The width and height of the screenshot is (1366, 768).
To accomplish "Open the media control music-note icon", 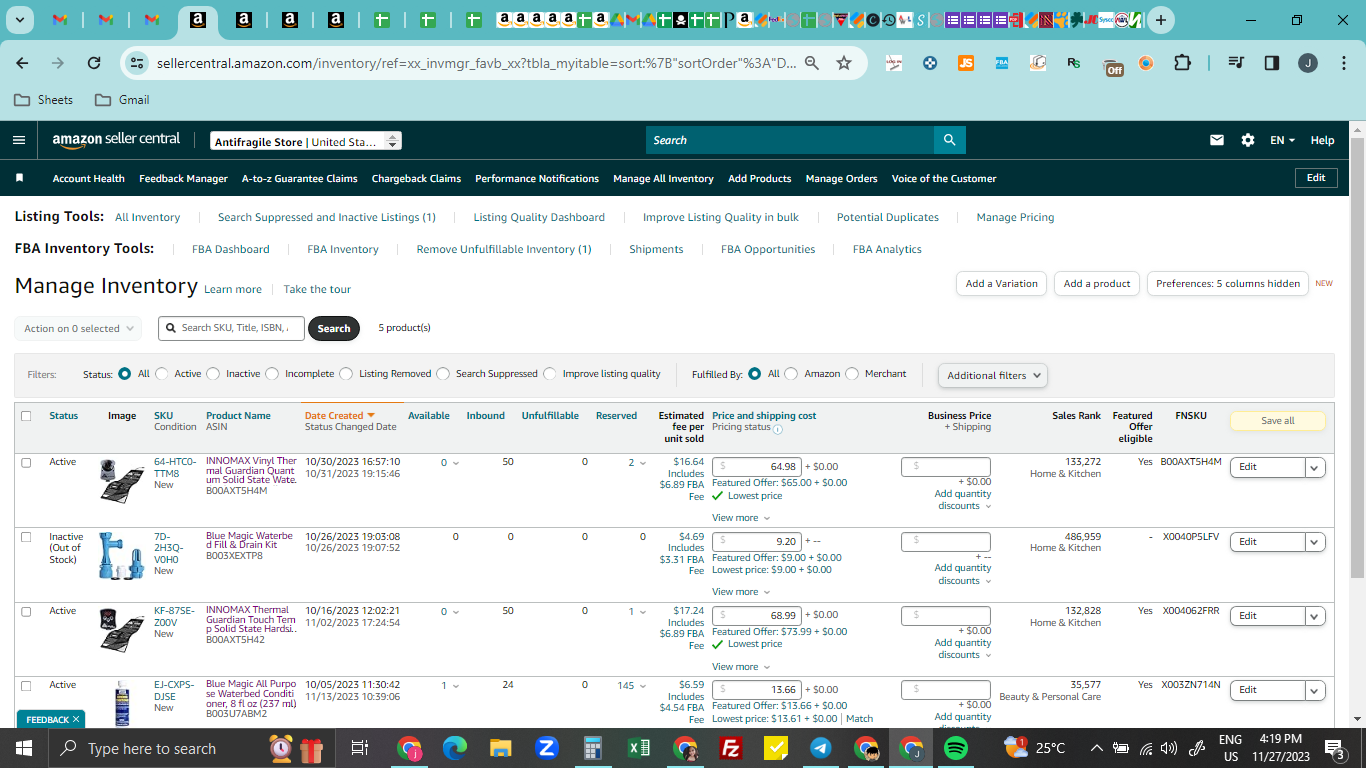I will point(1236,63).
